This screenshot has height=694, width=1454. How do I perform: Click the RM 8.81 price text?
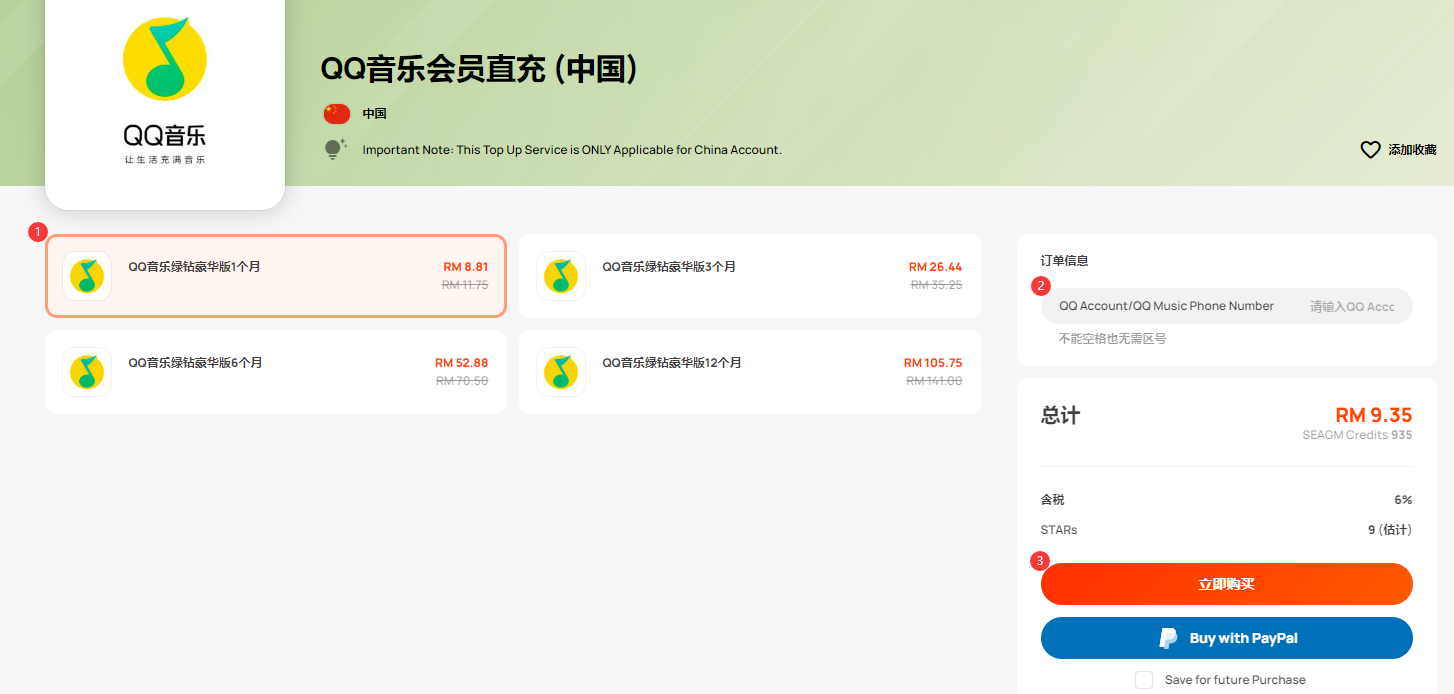click(466, 267)
